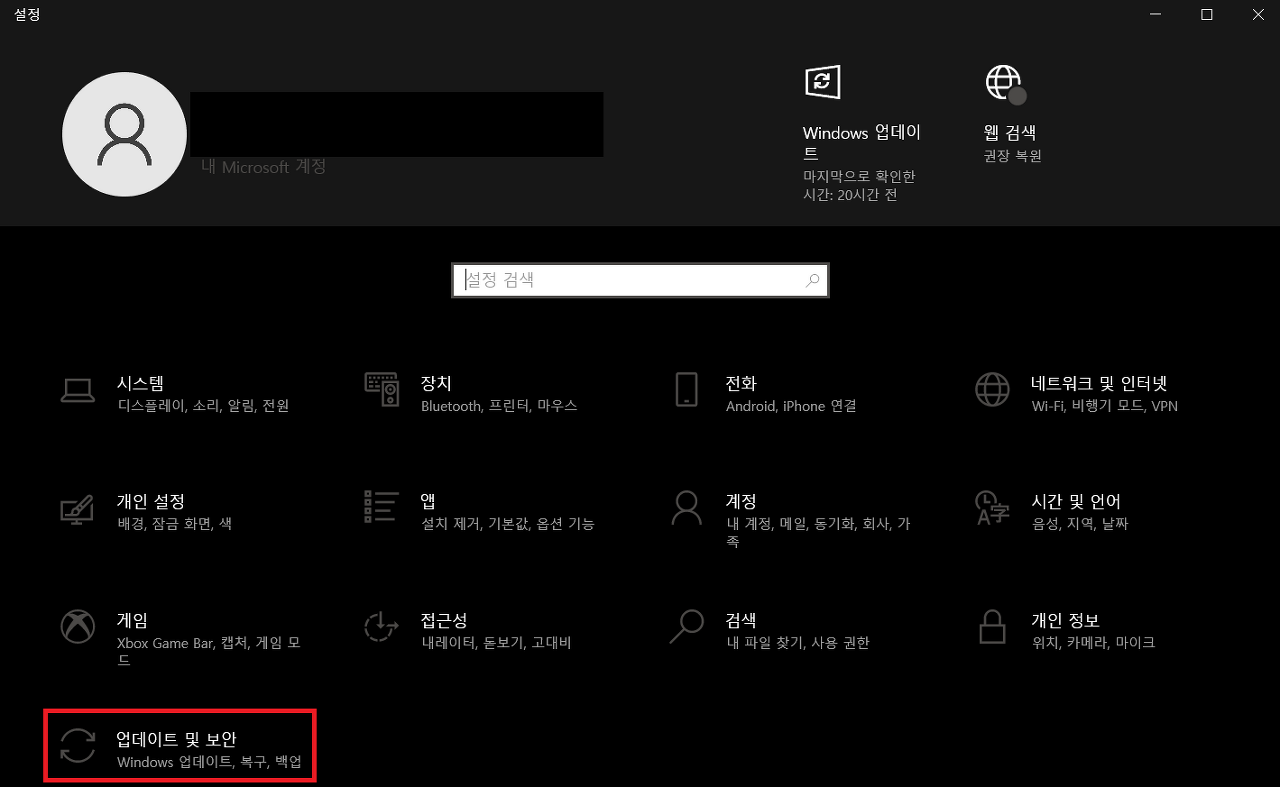Click the text Wi-Fi, 비행기 모드, VPN
1280x787 pixels.
point(1105,406)
